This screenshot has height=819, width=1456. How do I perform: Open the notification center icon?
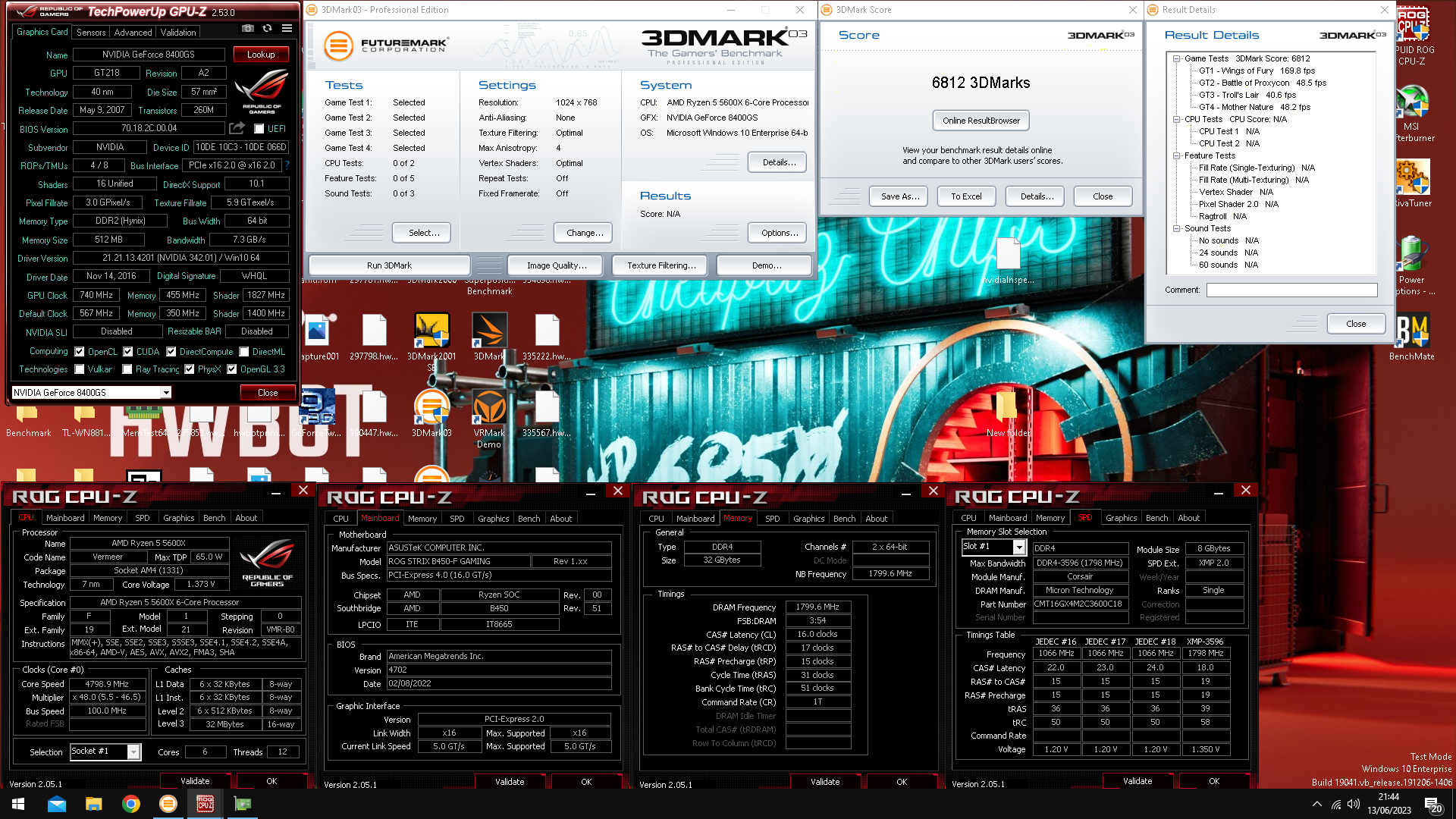[1432, 805]
